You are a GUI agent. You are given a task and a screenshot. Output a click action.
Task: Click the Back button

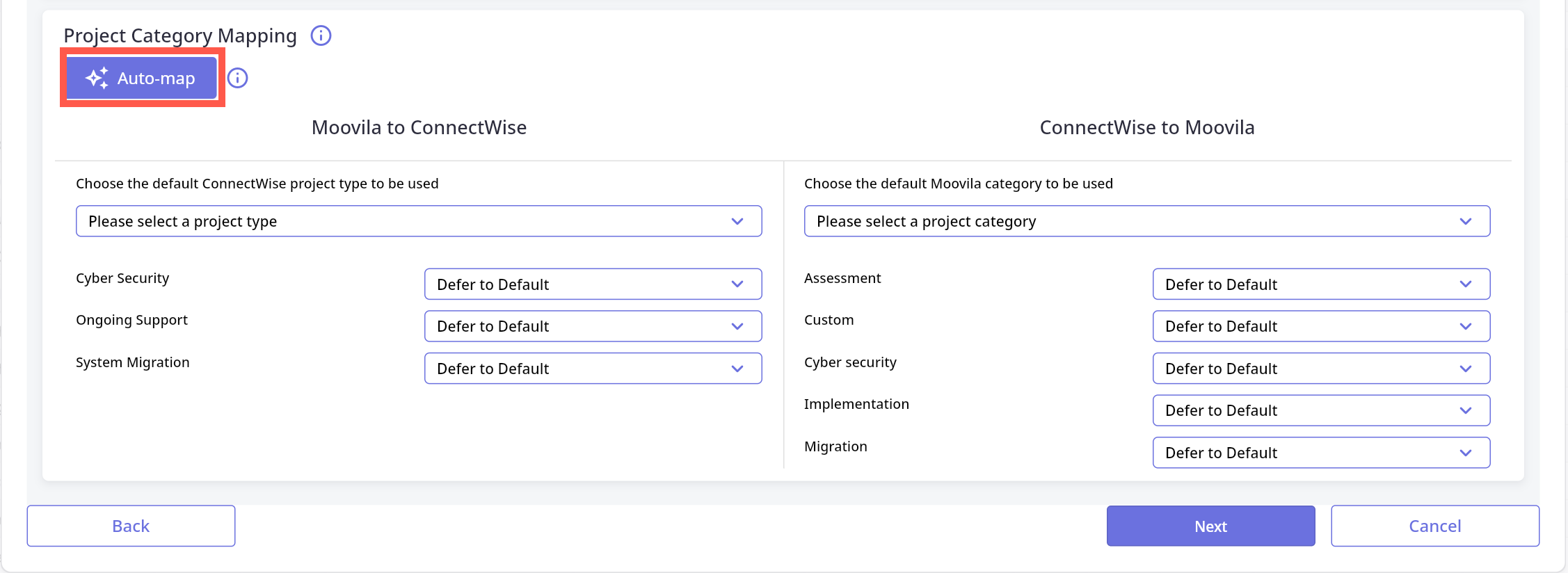tap(131, 526)
